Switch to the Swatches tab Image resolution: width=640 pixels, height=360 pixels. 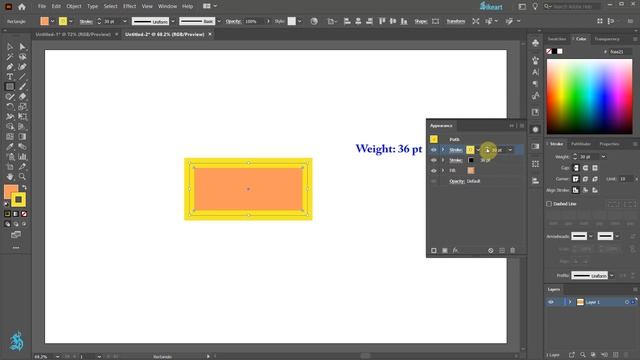(x=557, y=39)
